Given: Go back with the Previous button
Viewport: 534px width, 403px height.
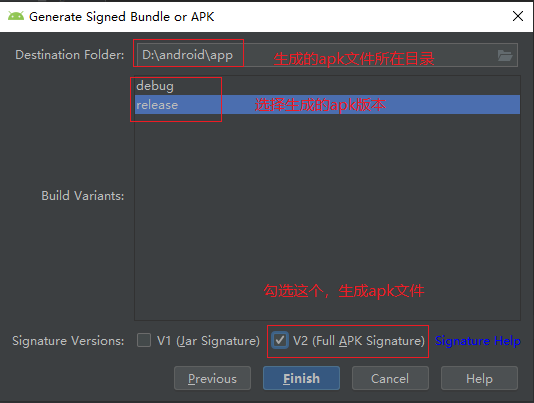Looking at the screenshot, I should pyautogui.click(x=213, y=378).
